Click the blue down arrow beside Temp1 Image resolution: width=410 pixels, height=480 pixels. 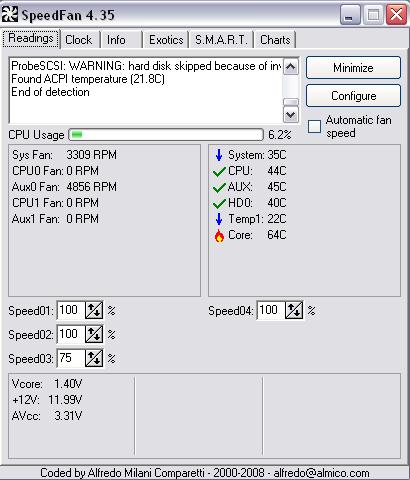click(219, 219)
